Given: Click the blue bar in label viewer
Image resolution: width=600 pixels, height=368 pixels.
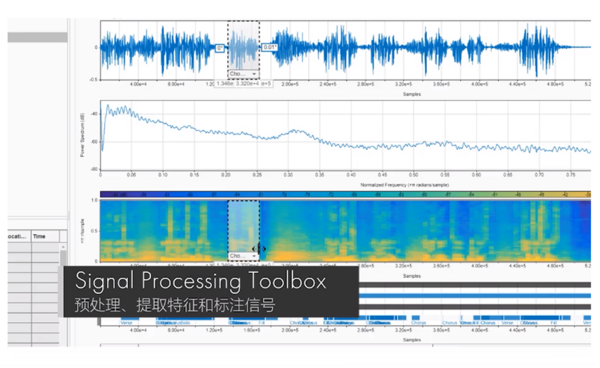Looking at the screenshot, I should click(x=474, y=296).
